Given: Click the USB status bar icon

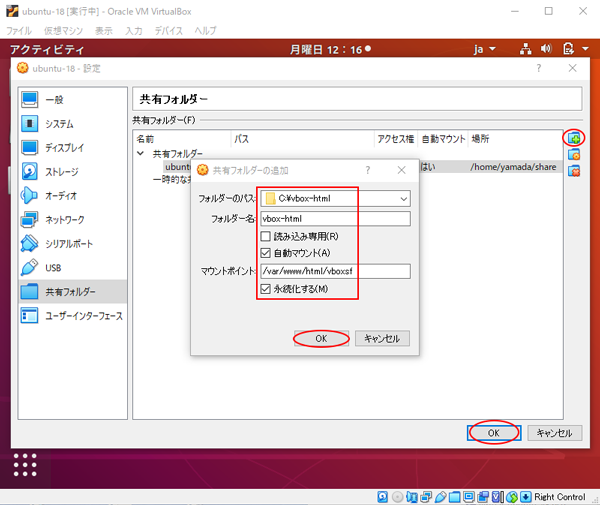Looking at the screenshot, I should pos(440,497).
